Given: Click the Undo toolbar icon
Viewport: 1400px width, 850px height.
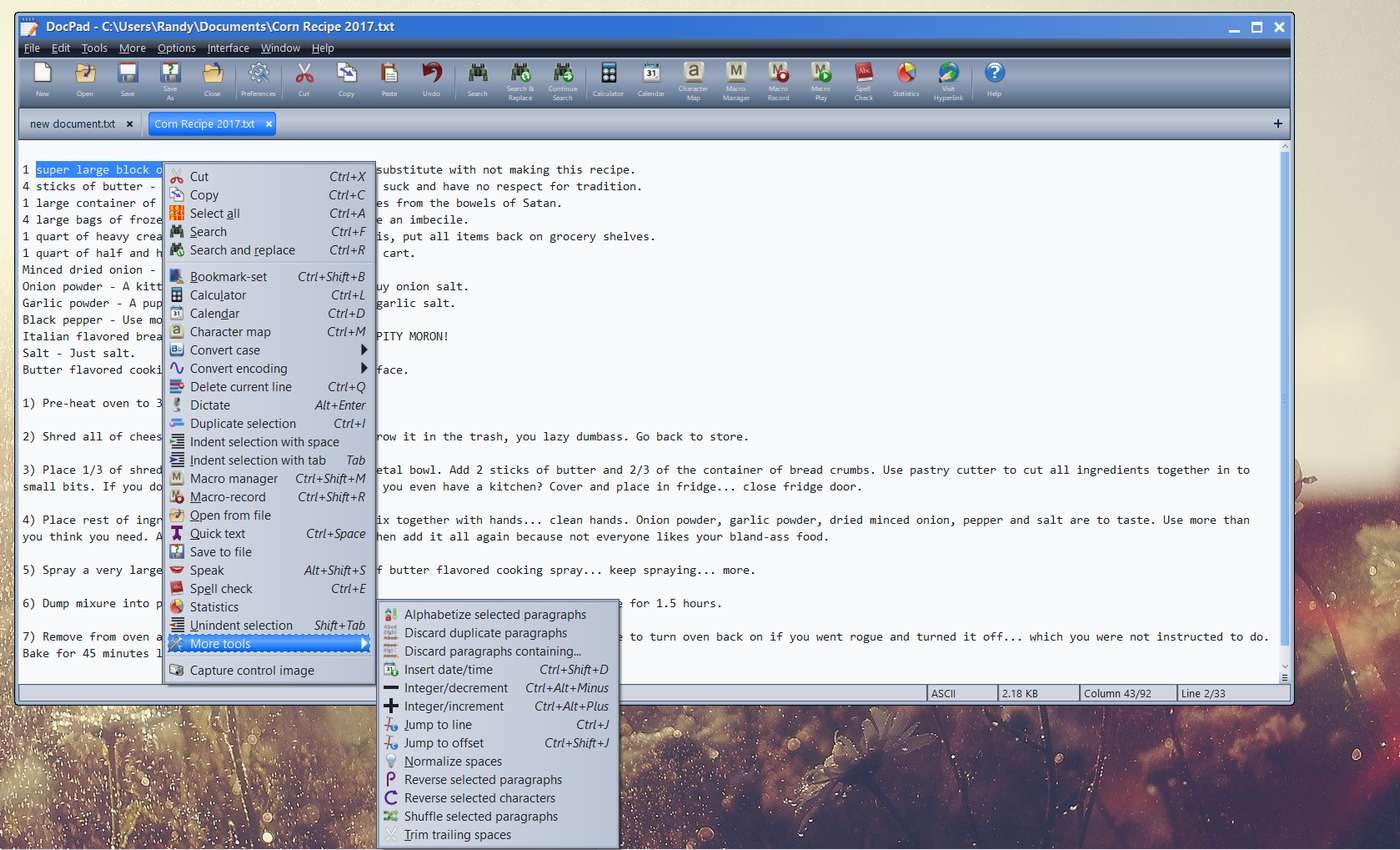Looking at the screenshot, I should 431,79.
